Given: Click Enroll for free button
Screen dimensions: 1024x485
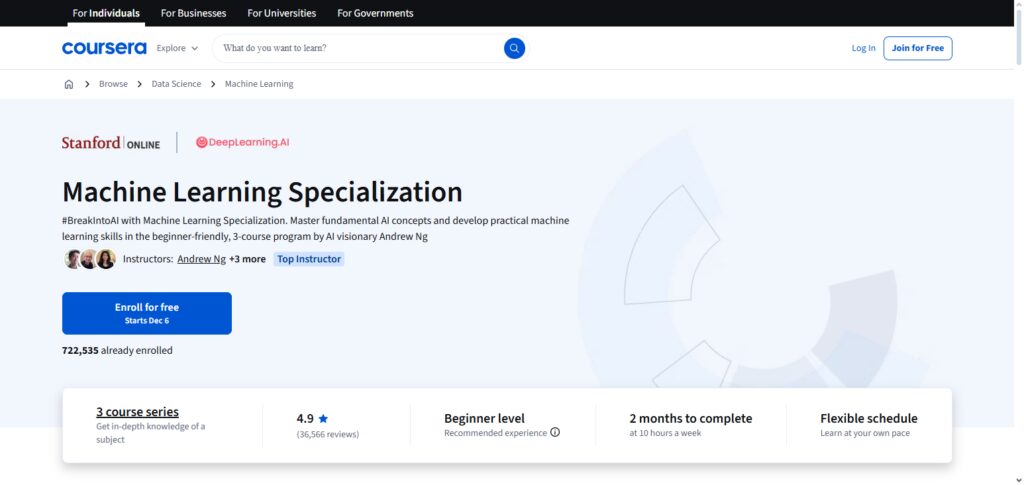Looking at the screenshot, I should (x=147, y=313).
